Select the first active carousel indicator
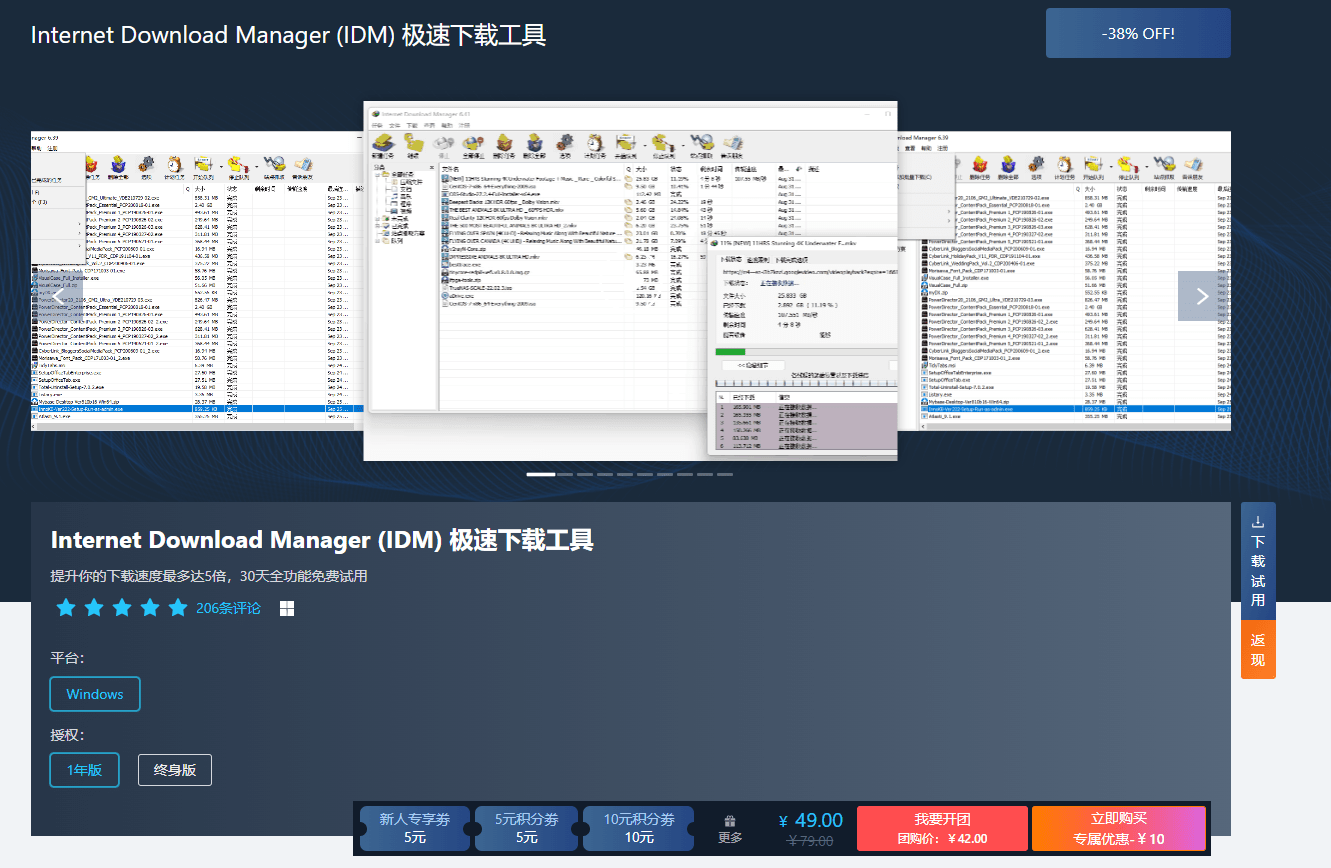Image resolution: width=1331 pixels, height=868 pixels. coord(540,474)
